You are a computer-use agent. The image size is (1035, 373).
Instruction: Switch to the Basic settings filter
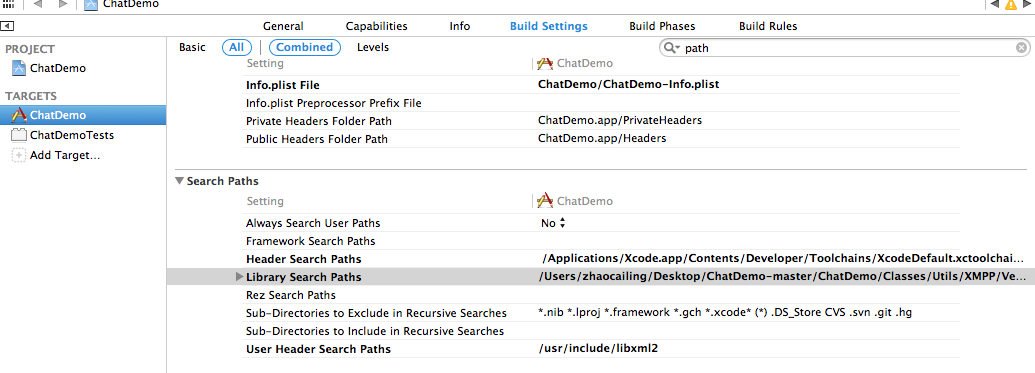pyautogui.click(x=192, y=47)
